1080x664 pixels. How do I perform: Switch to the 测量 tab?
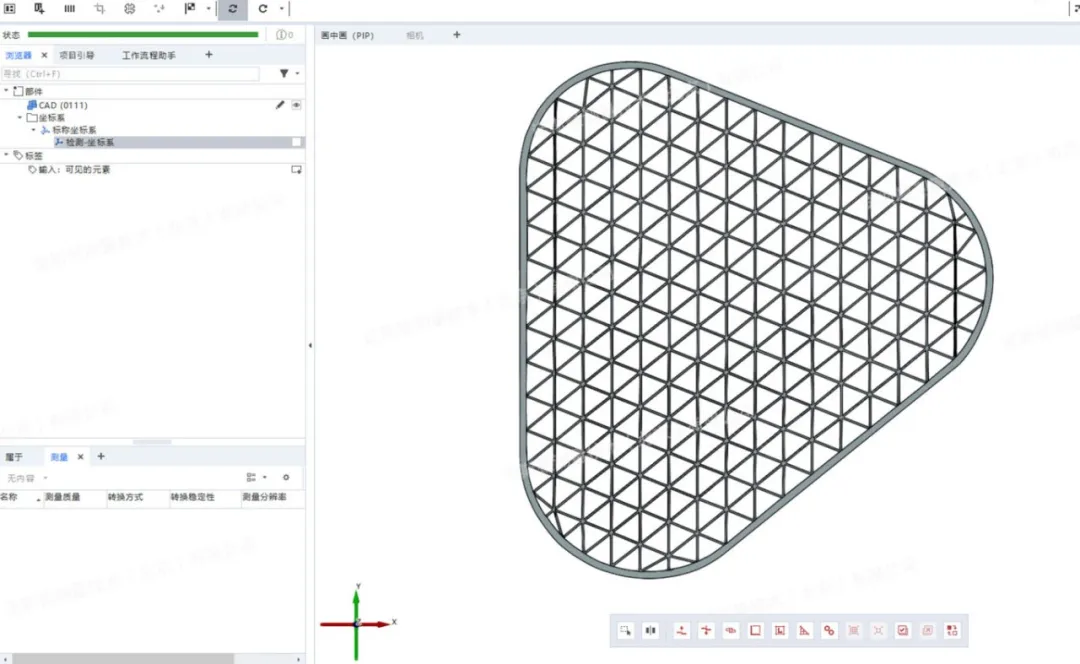(x=59, y=457)
